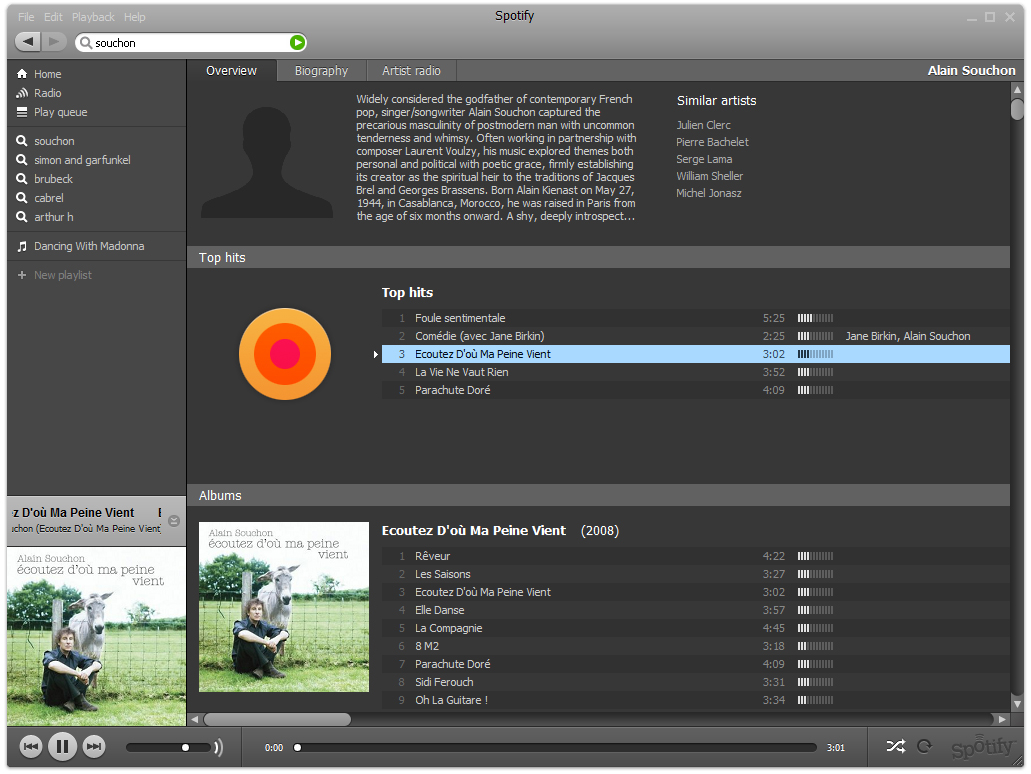1031x774 pixels.
Task: Click the artist silhouette placeholder image
Action: point(267,162)
